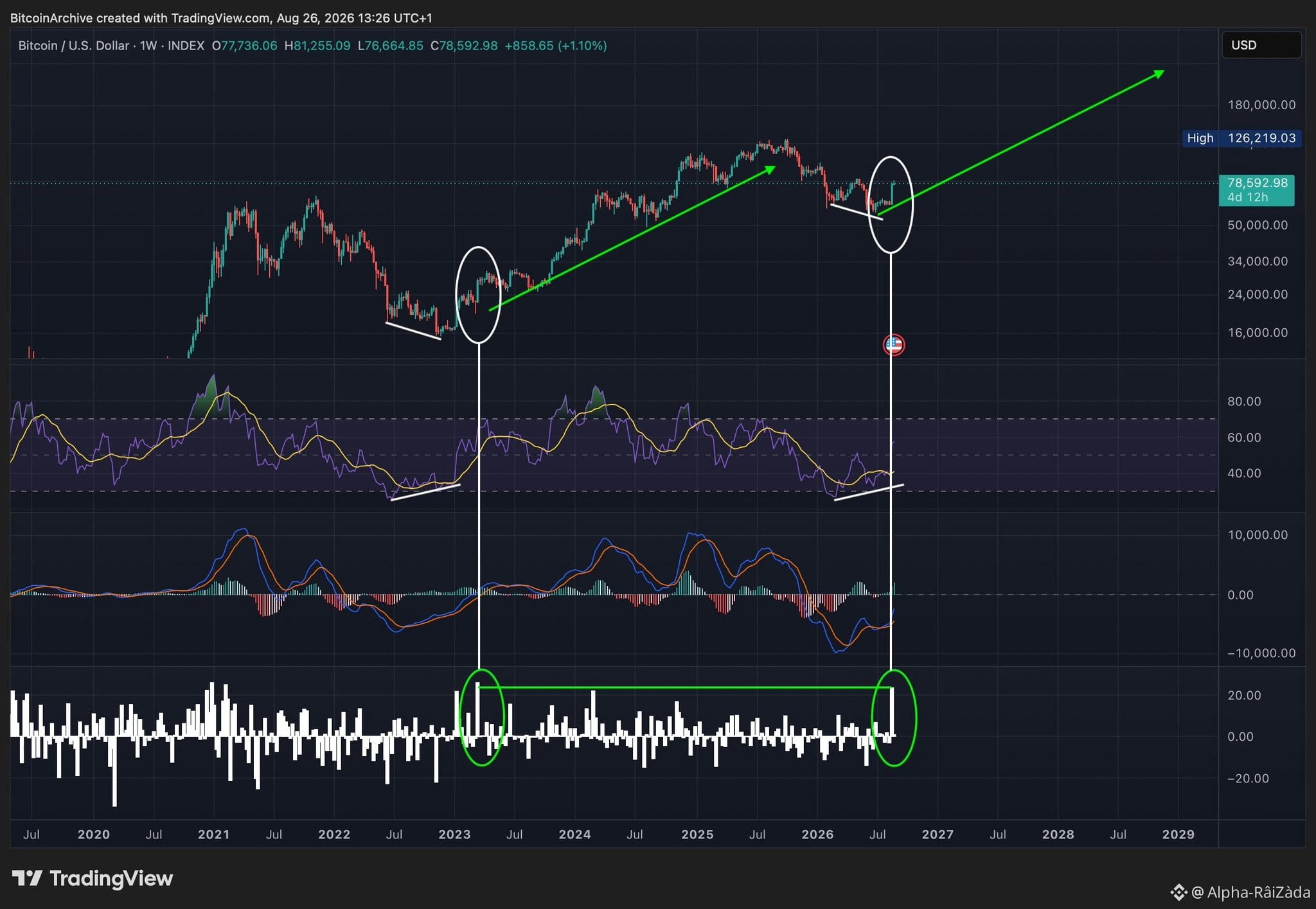Viewport: 1316px width, 909px height.
Task: Click the Bitcoin / U.S. Dollar symbol title
Action: (x=74, y=46)
